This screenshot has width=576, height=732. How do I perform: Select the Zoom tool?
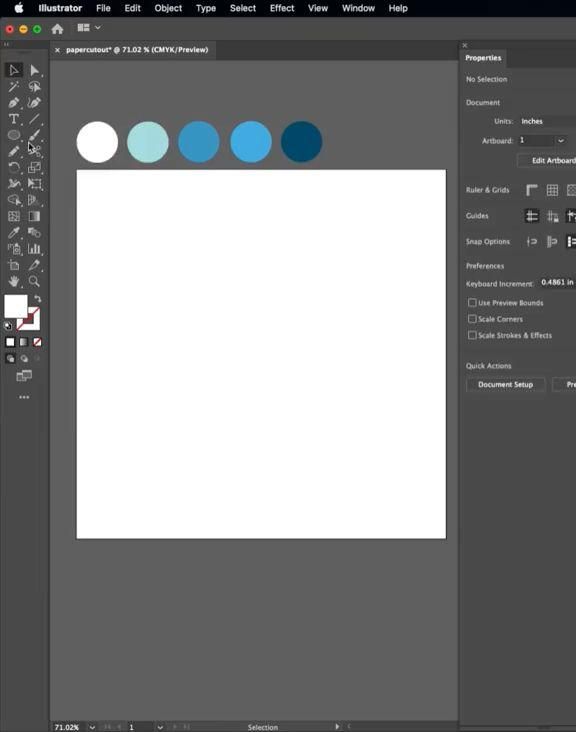click(35, 281)
